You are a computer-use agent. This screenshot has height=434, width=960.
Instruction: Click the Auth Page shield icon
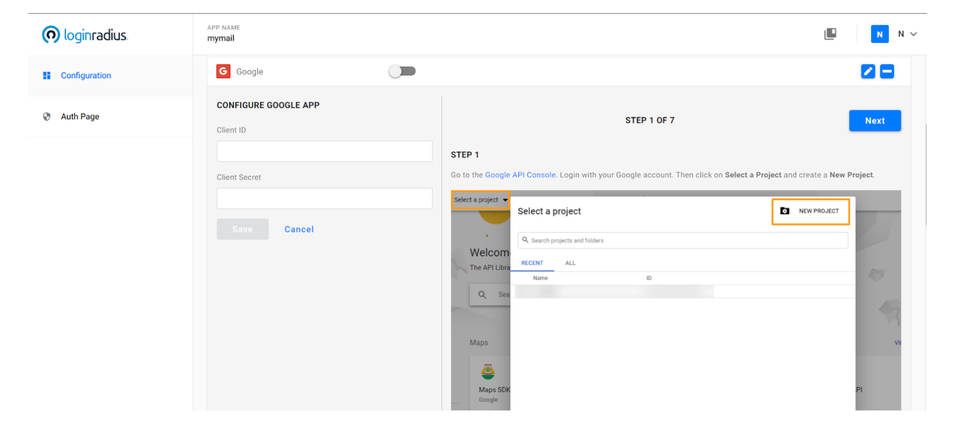pyautogui.click(x=47, y=117)
